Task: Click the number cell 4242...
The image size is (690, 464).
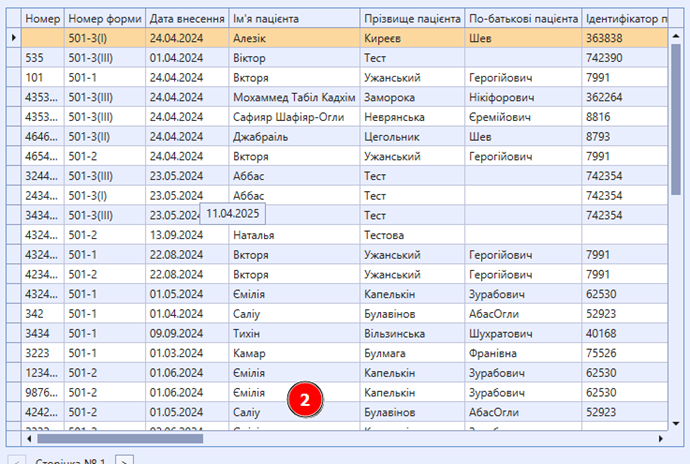Action: tap(43, 412)
